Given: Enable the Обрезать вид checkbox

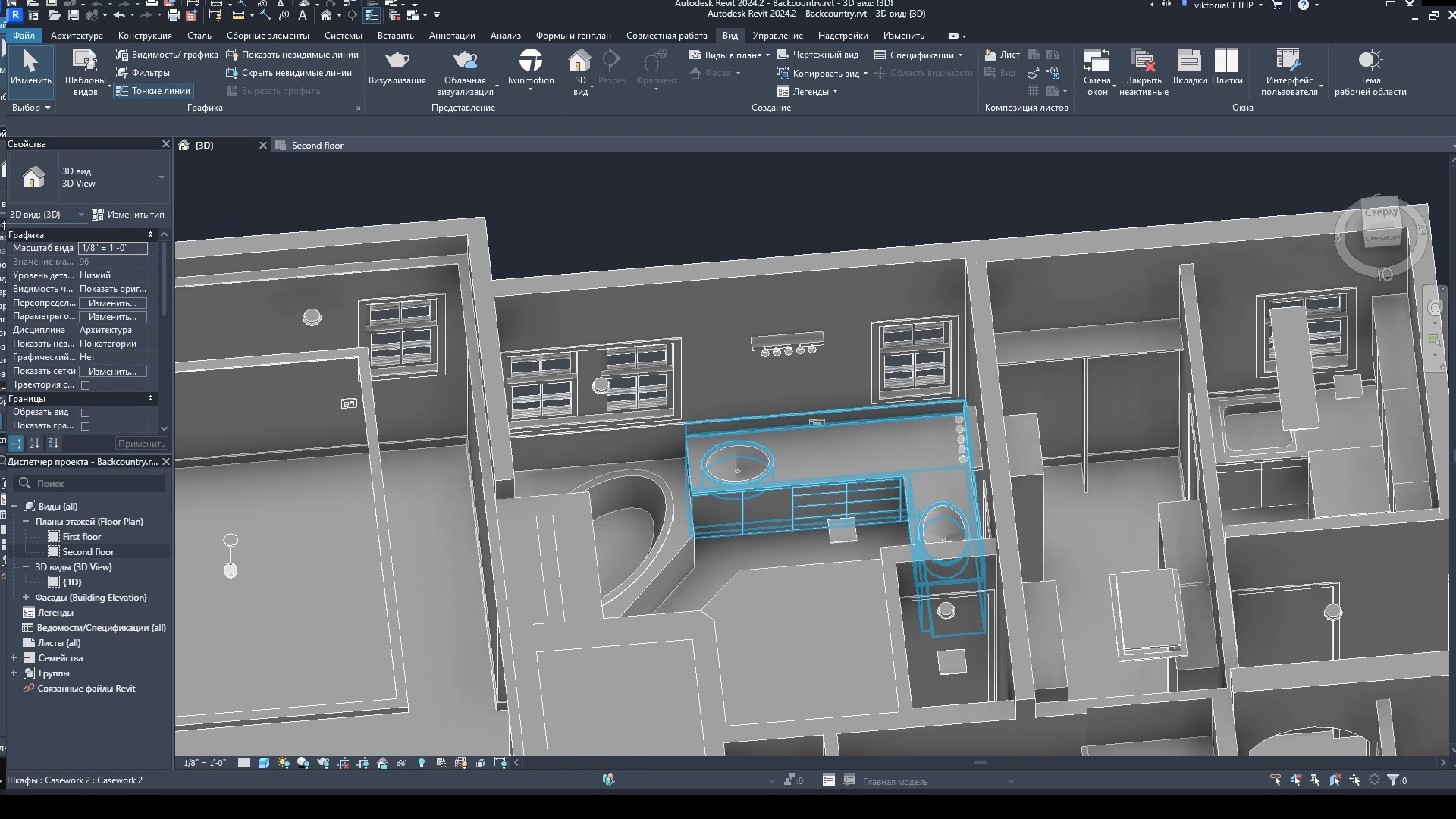Looking at the screenshot, I should (x=86, y=413).
